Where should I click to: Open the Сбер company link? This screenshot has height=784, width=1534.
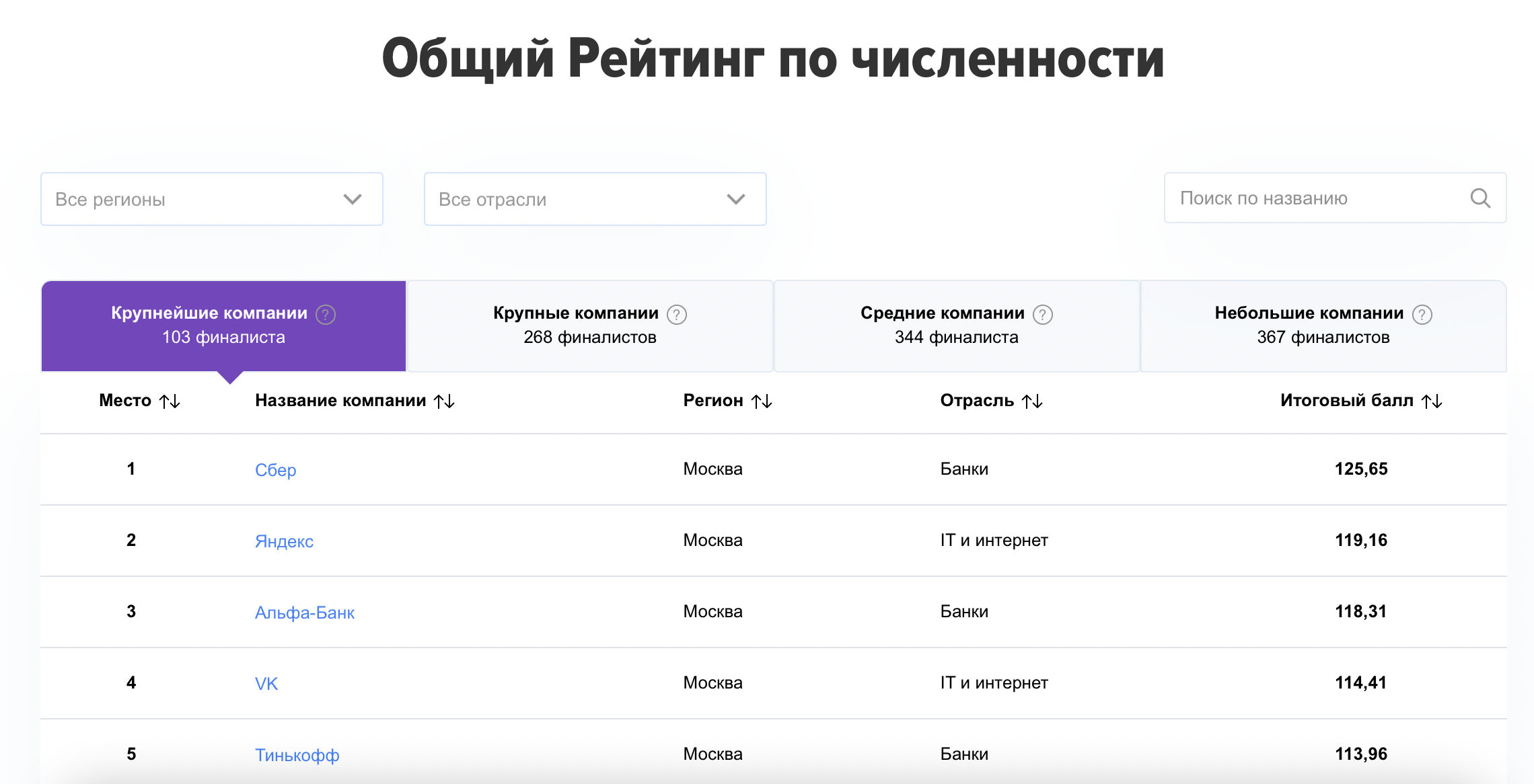[275, 469]
